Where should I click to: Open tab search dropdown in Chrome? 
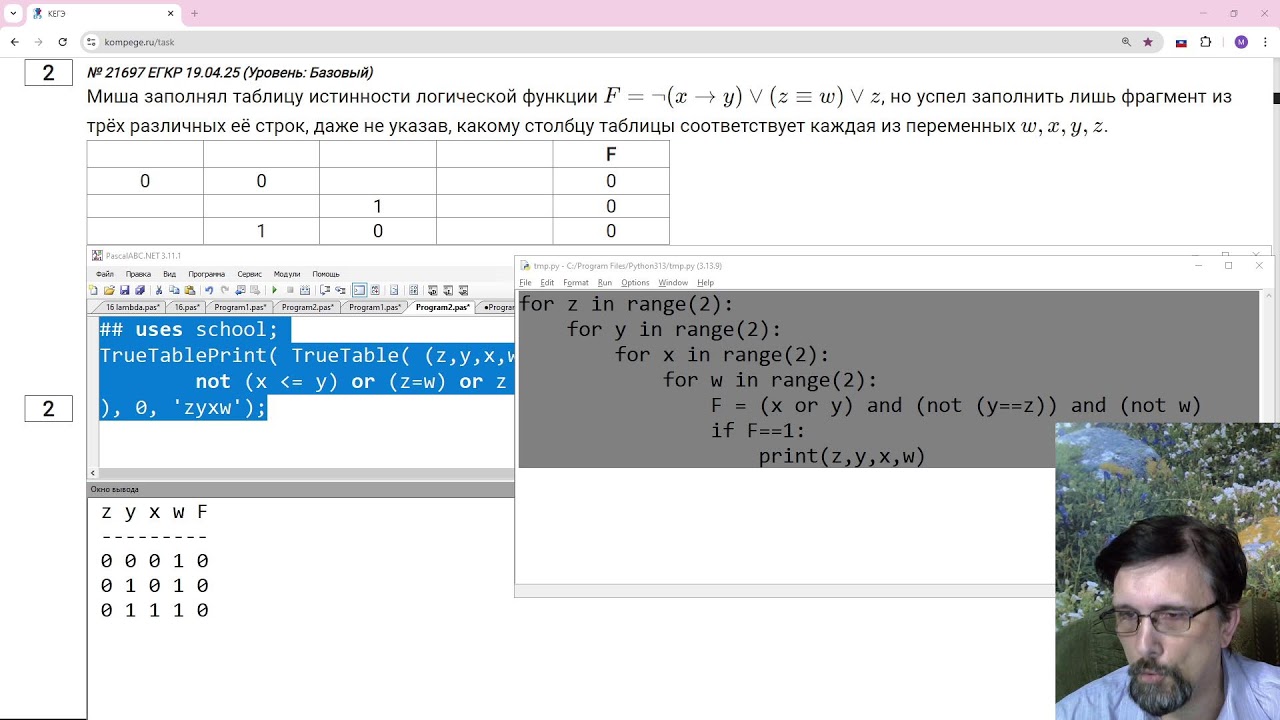(13, 13)
